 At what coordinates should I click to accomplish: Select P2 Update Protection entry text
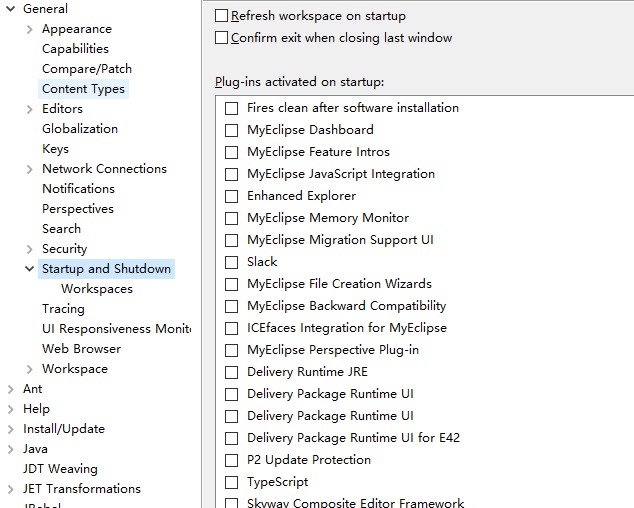[x=309, y=460]
